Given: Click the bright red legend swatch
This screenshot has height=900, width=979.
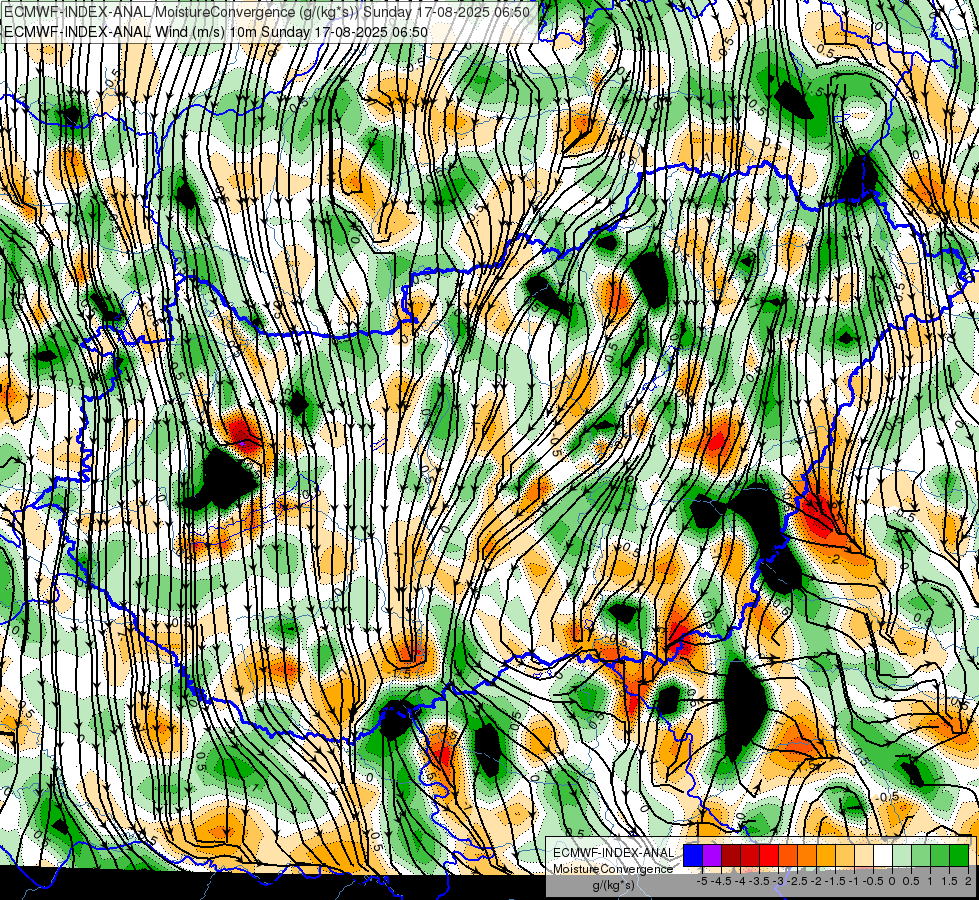Looking at the screenshot, I should click(769, 856).
